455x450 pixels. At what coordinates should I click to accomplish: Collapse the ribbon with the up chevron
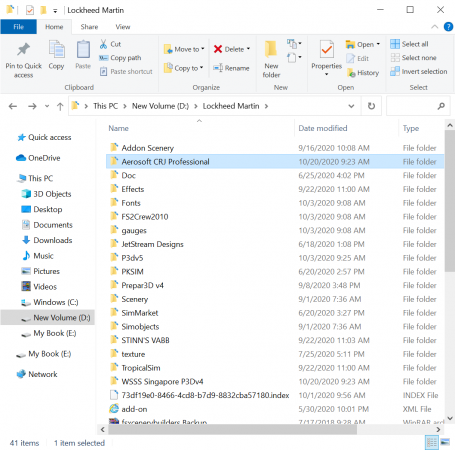point(434,27)
